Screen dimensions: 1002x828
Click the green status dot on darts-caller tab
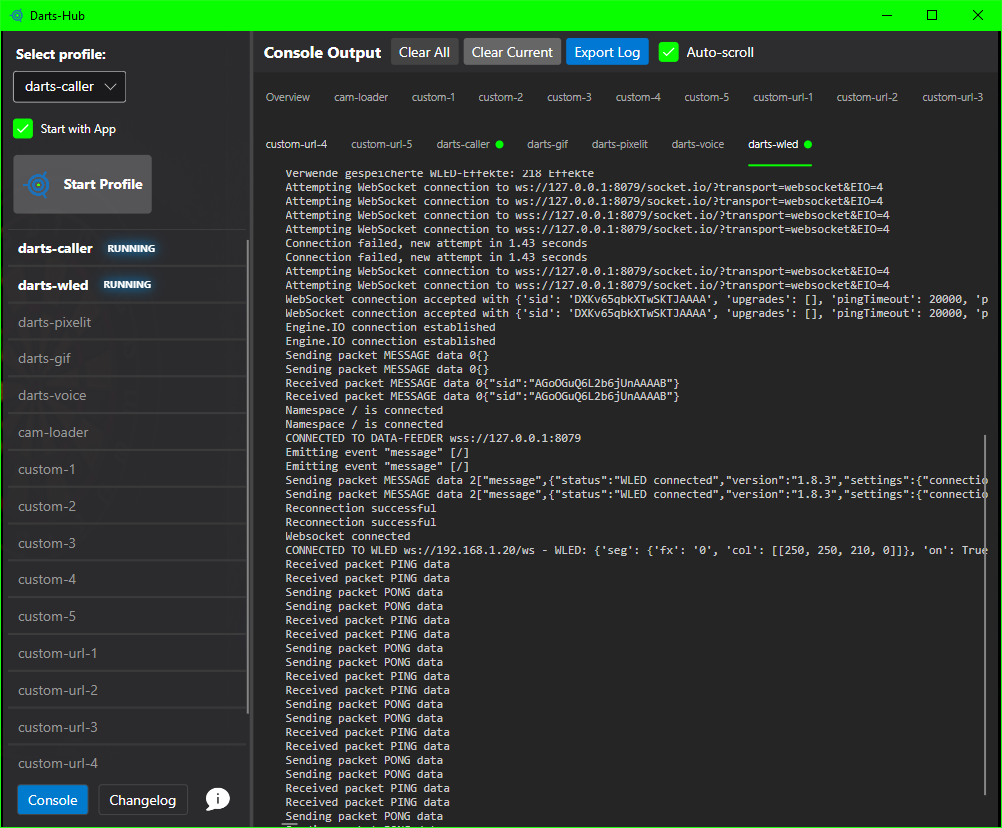tap(500, 144)
